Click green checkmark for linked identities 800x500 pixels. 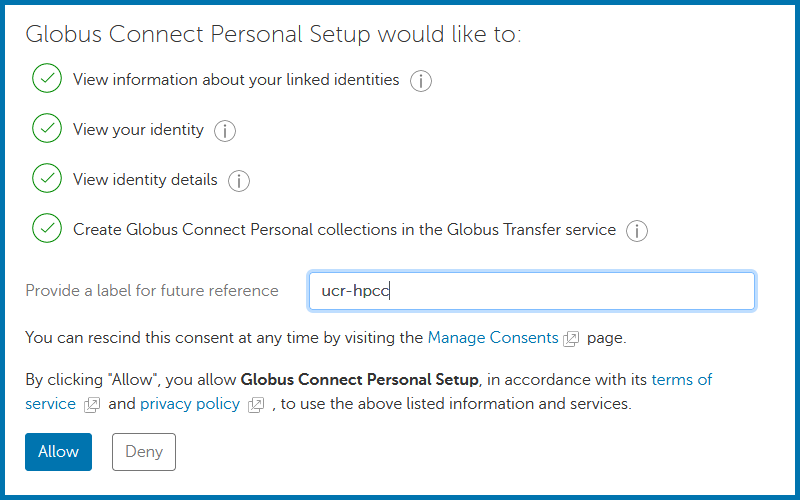coord(47,79)
